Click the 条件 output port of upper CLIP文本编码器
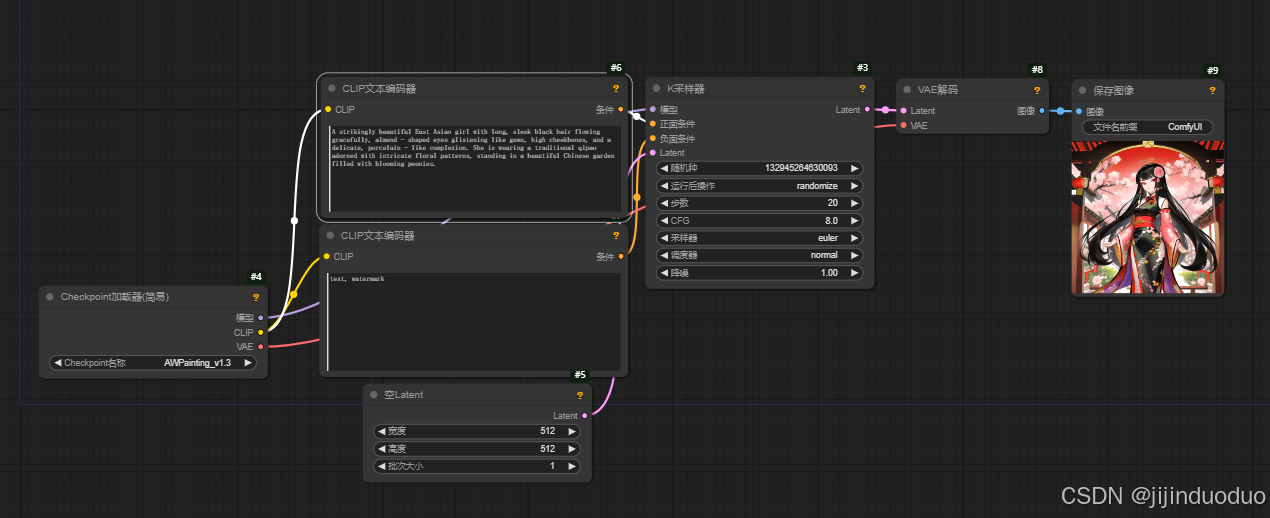The width and height of the screenshot is (1270, 518). 621,109
